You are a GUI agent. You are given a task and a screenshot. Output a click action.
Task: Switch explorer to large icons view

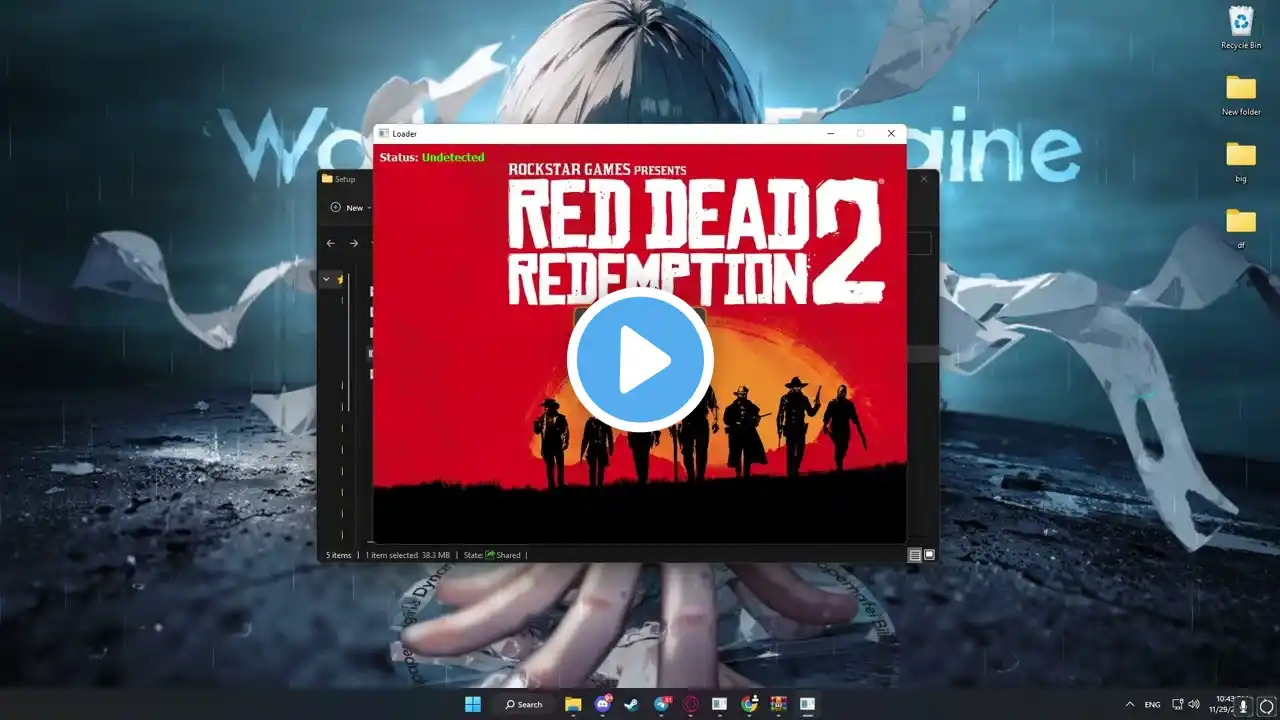(929, 555)
